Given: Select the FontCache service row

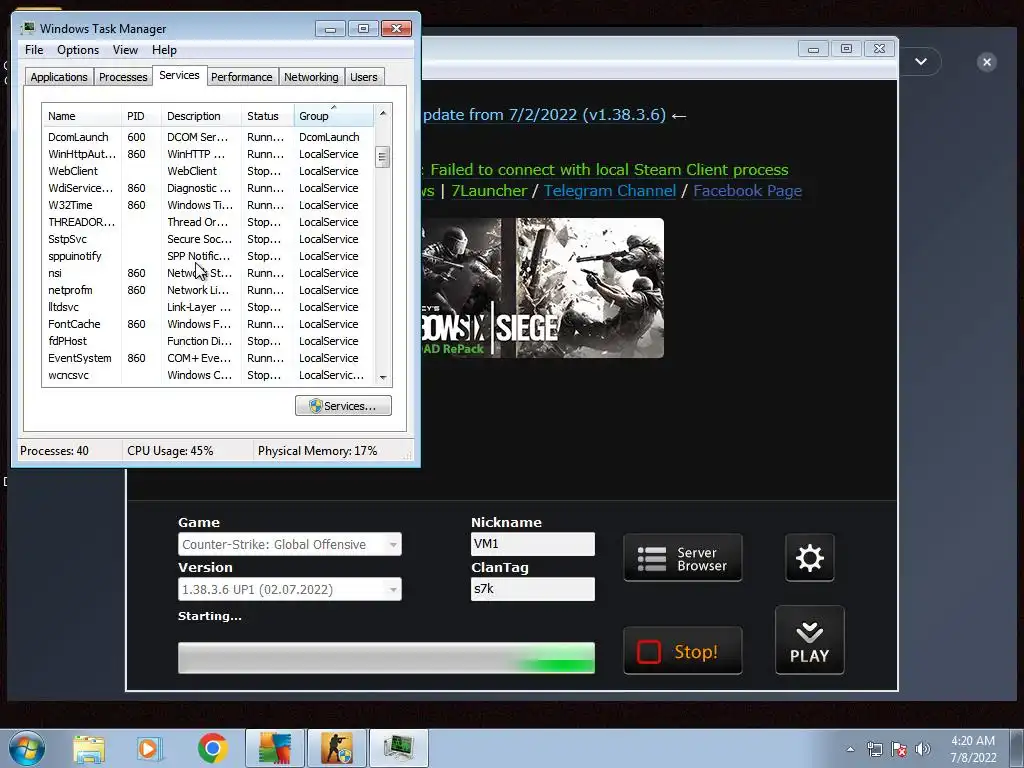Looking at the screenshot, I should click(208, 324).
